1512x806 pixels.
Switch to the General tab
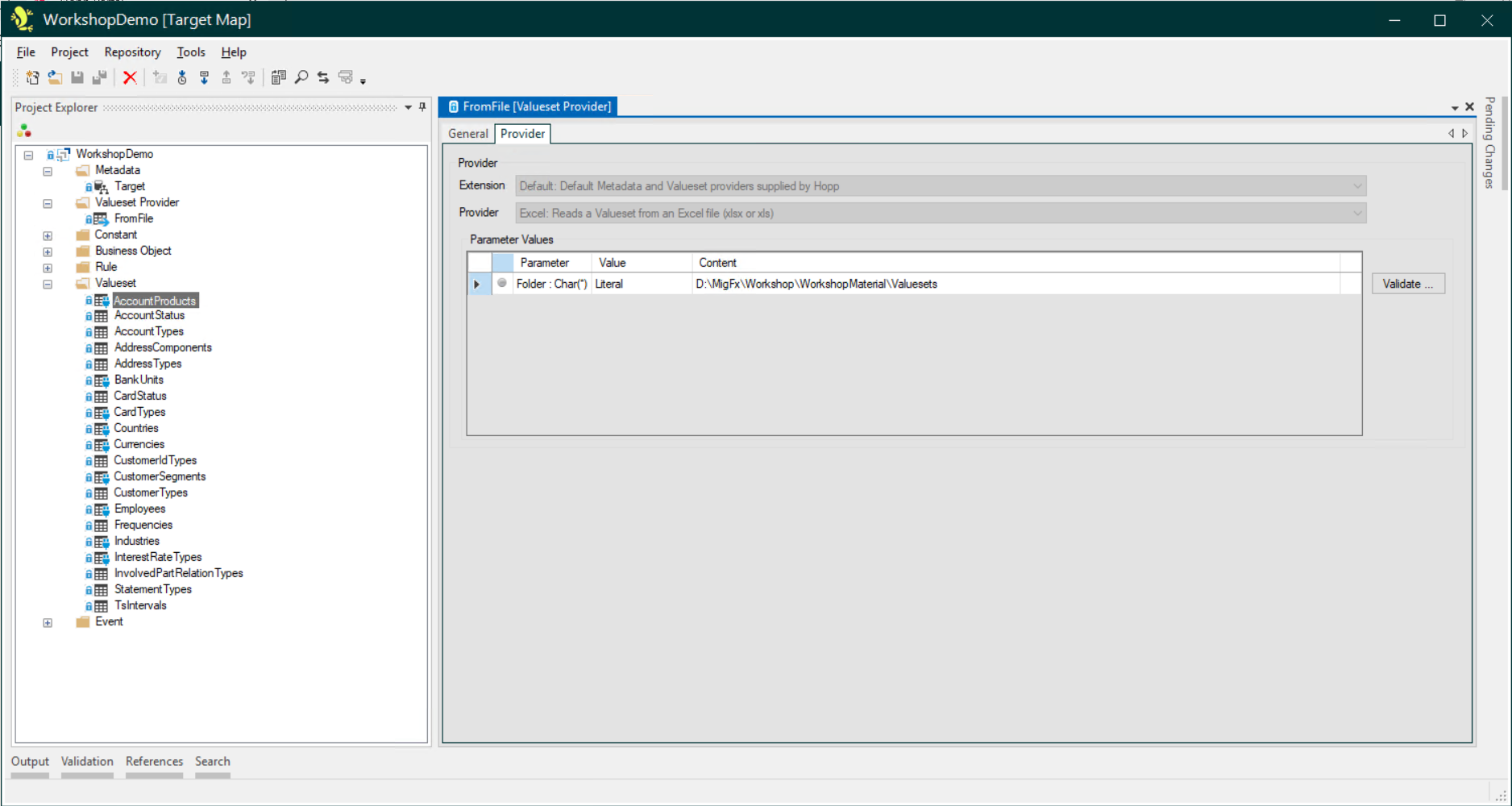[x=467, y=134]
